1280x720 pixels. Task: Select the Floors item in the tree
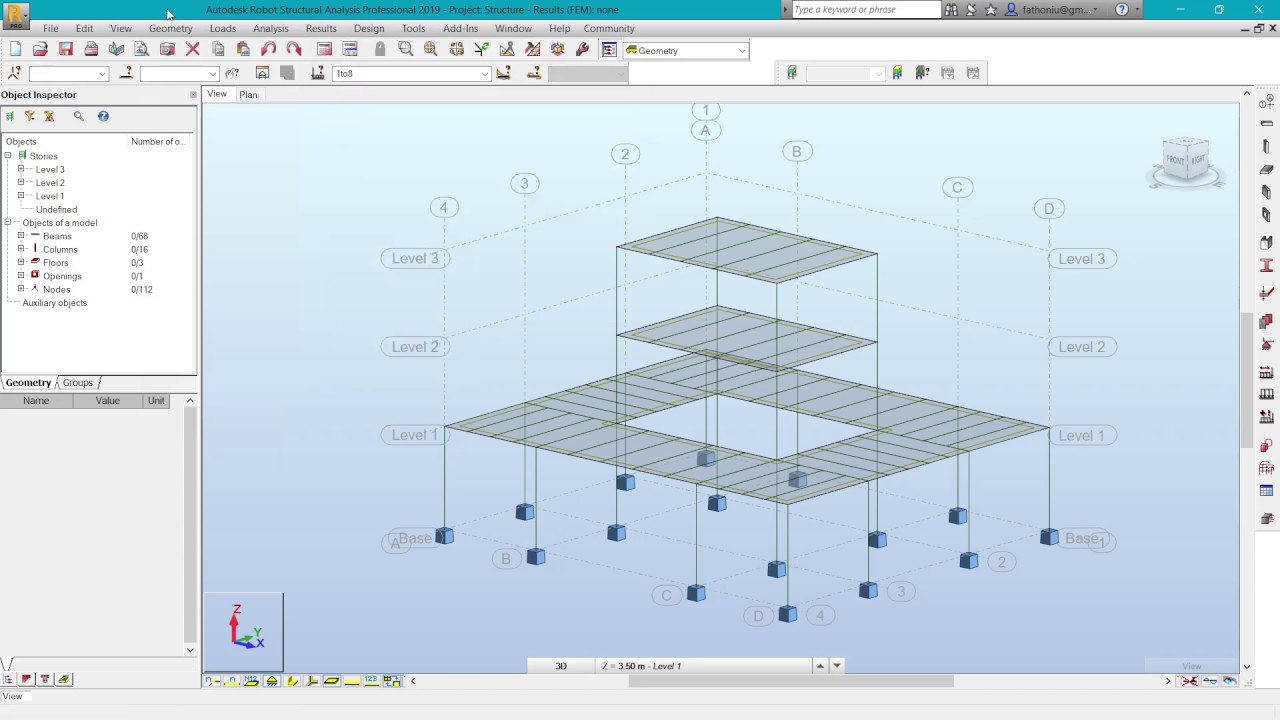click(56, 263)
